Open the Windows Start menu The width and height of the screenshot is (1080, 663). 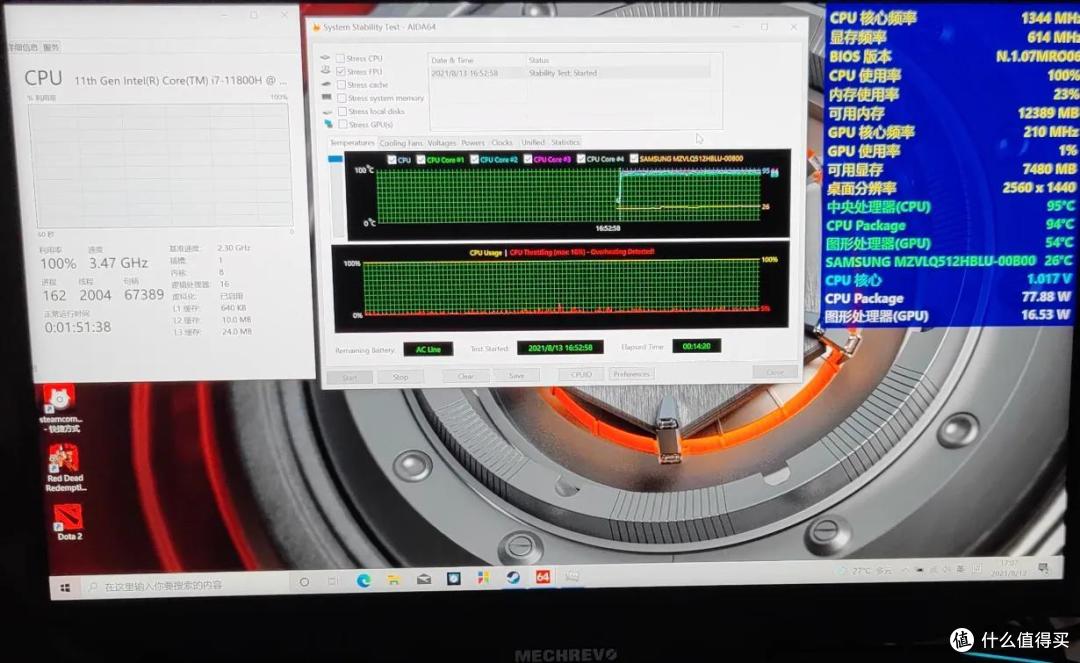[65, 587]
